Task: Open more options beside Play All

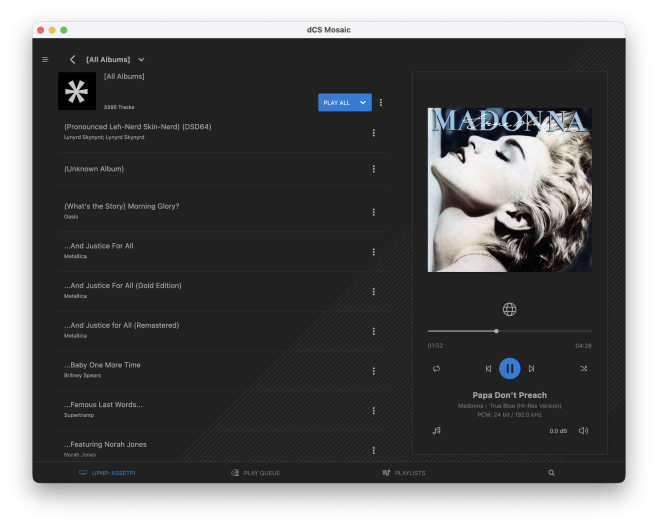Action: click(x=381, y=102)
